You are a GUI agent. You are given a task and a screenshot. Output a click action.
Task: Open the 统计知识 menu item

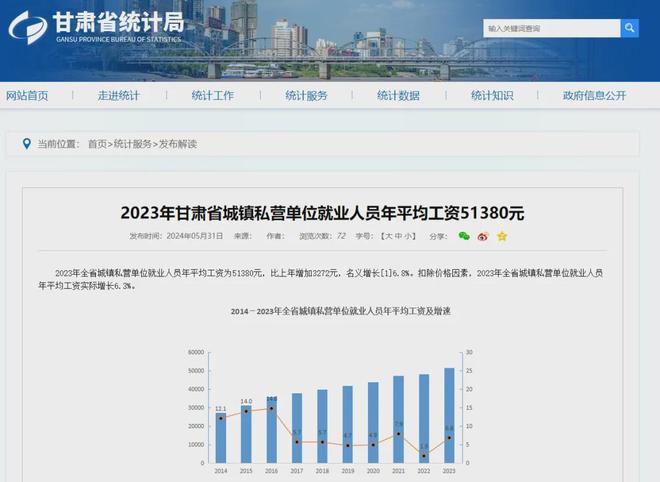point(492,96)
